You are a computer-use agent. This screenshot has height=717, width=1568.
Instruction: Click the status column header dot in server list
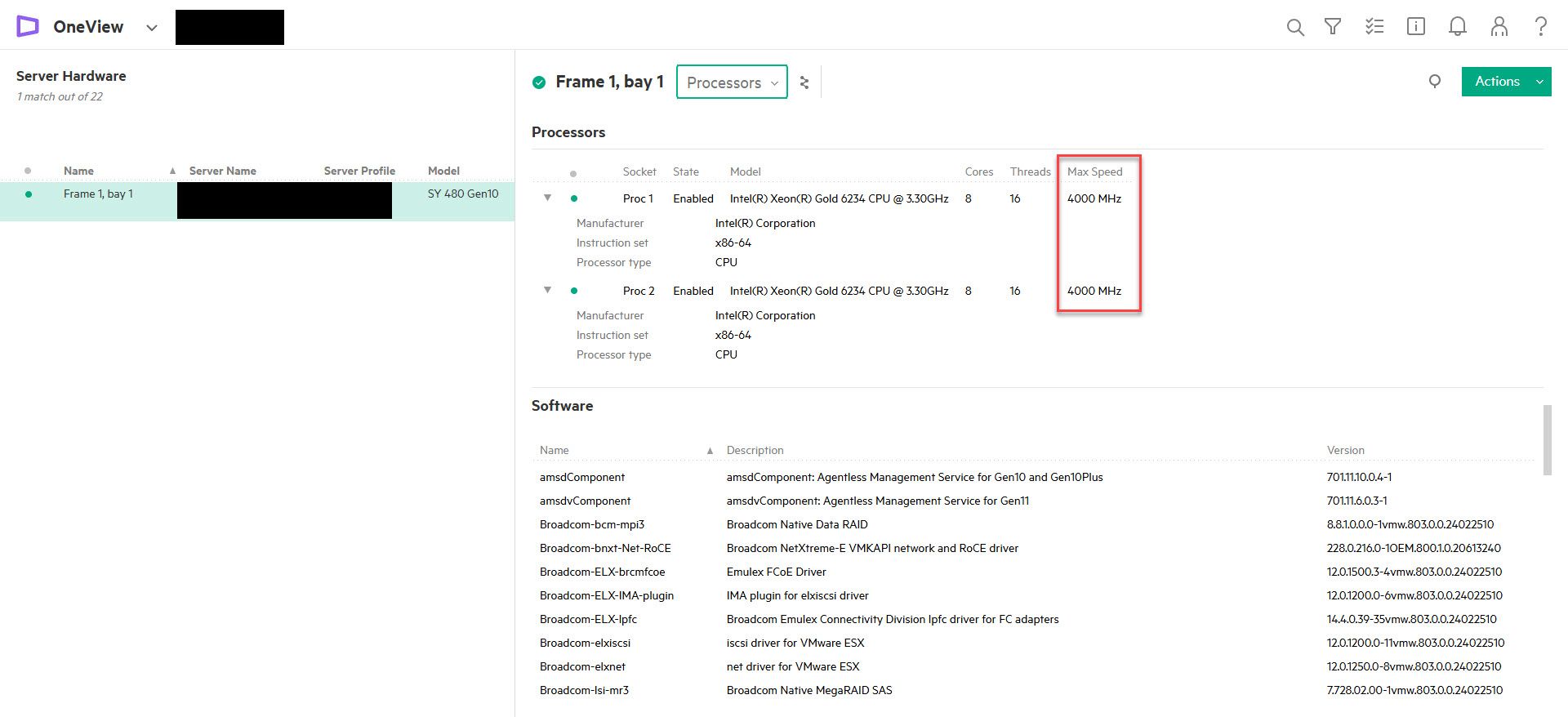(28, 171)
